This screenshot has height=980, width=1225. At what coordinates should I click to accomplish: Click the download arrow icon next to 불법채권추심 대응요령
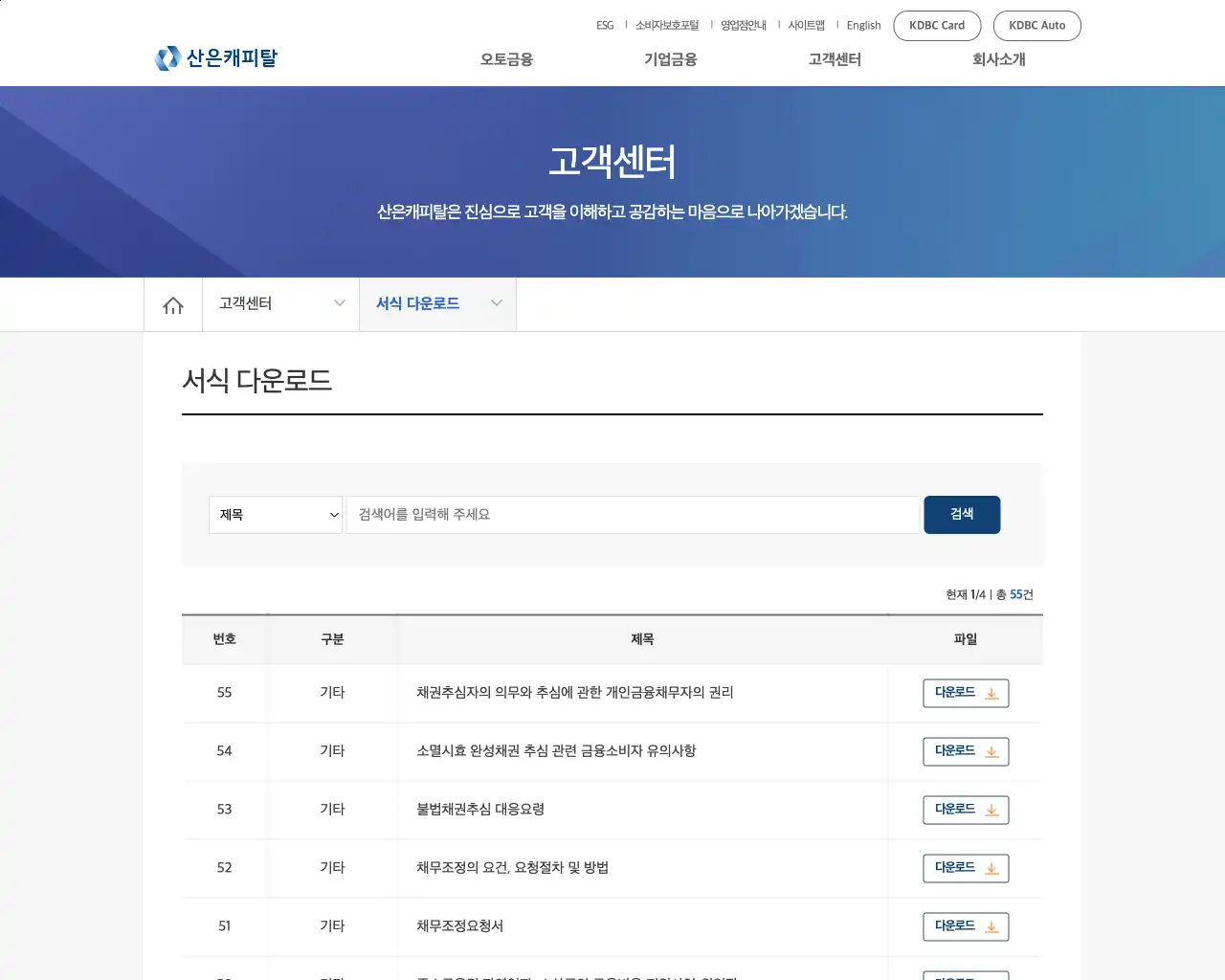point(992,810)
